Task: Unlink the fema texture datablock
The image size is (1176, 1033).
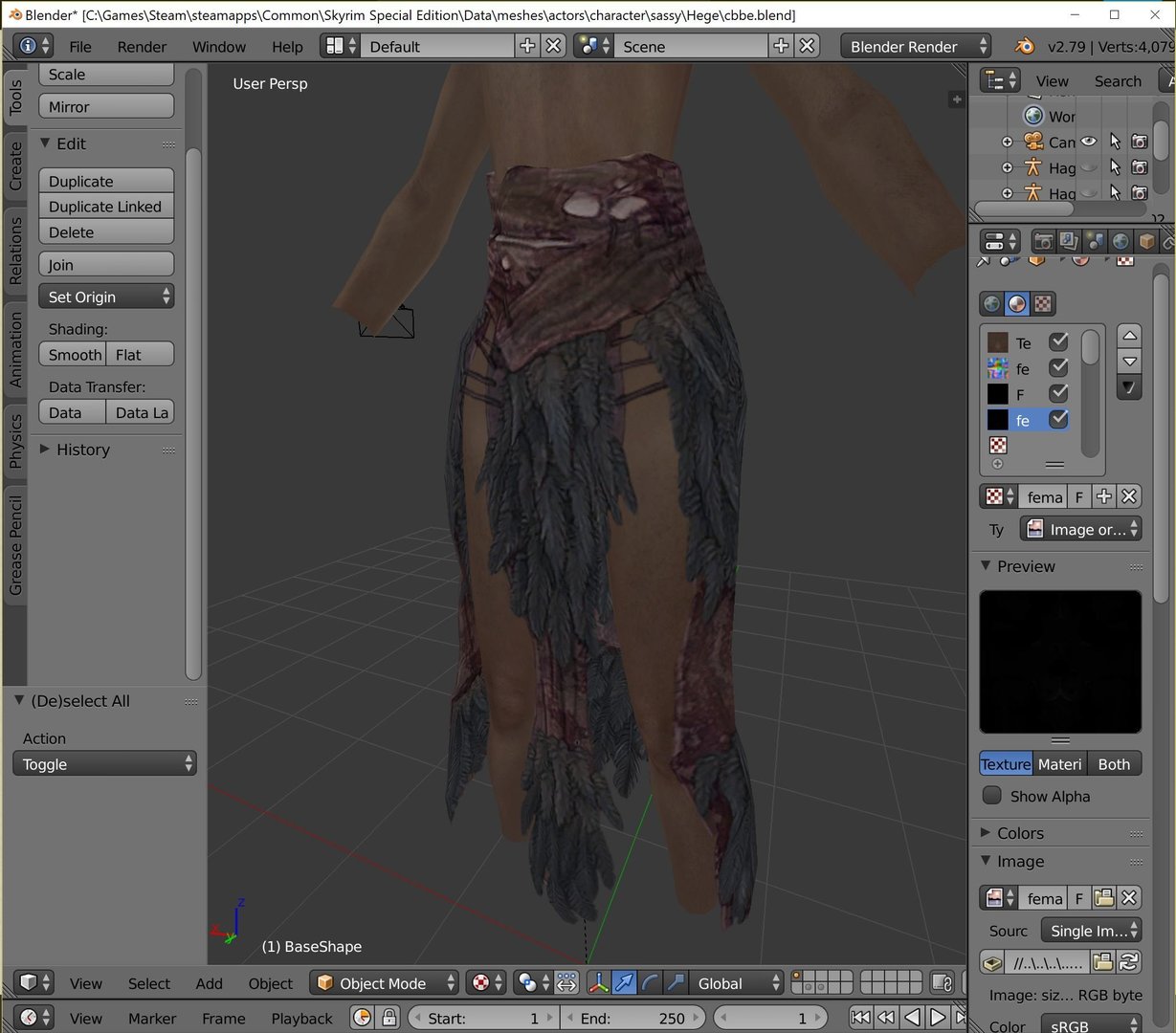Action: [1130, 496]
